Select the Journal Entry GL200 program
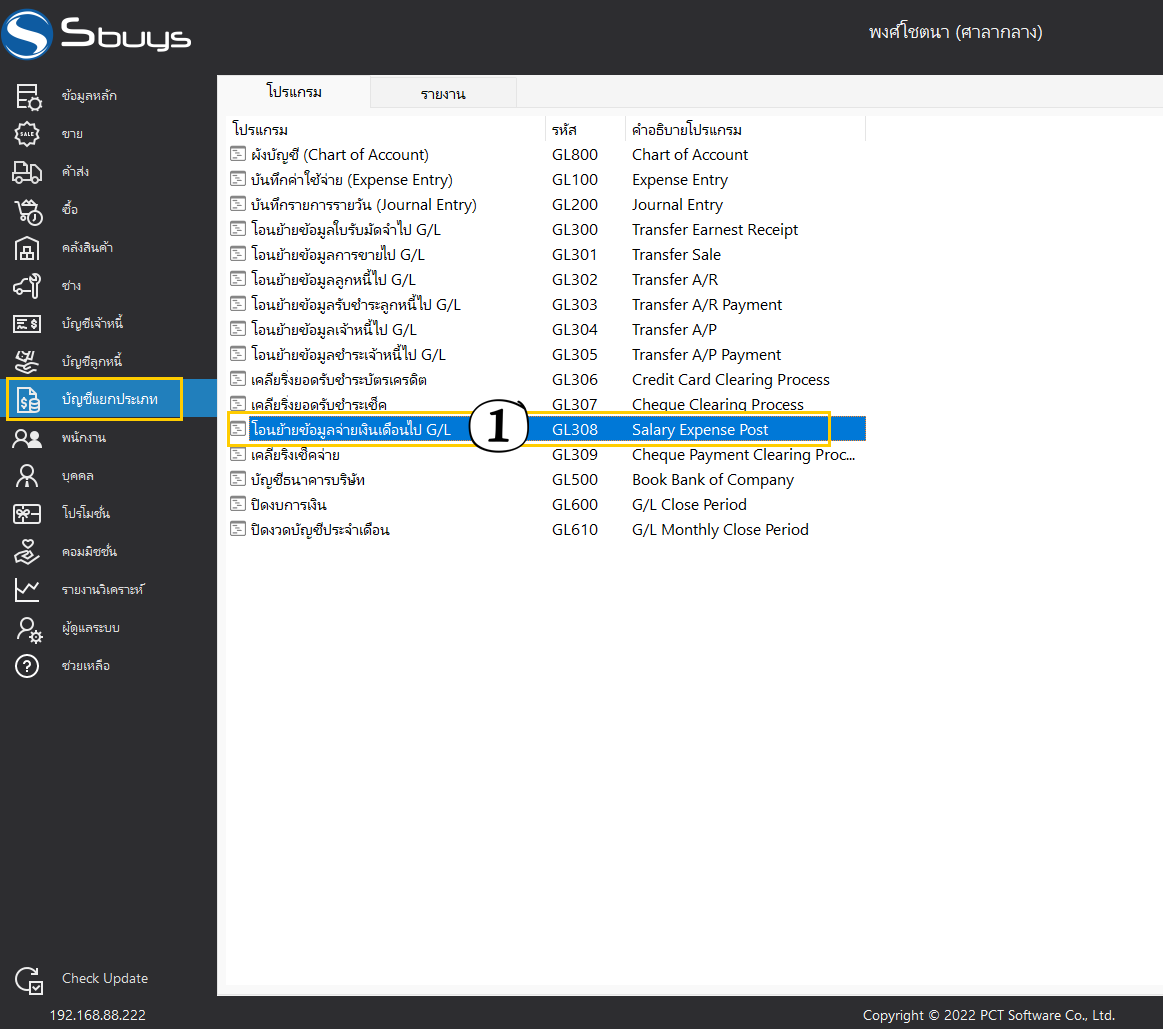This screenshot has width=1163, height=1029. point(547,205)
